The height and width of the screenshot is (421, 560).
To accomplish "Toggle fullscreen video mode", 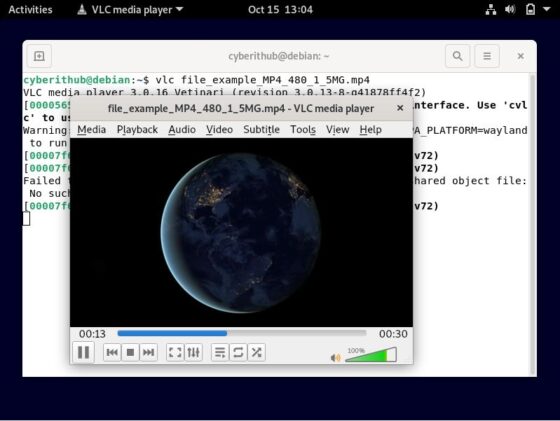I will (175, 352).
